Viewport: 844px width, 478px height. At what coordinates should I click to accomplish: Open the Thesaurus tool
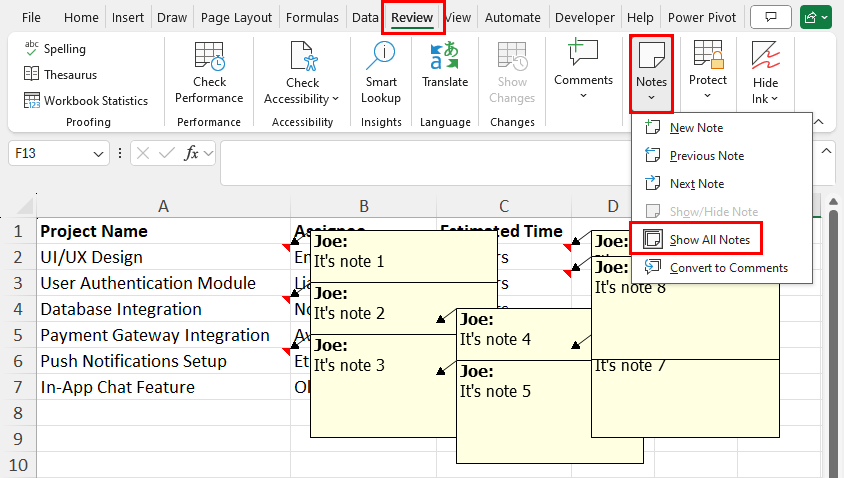pos(60,75)
